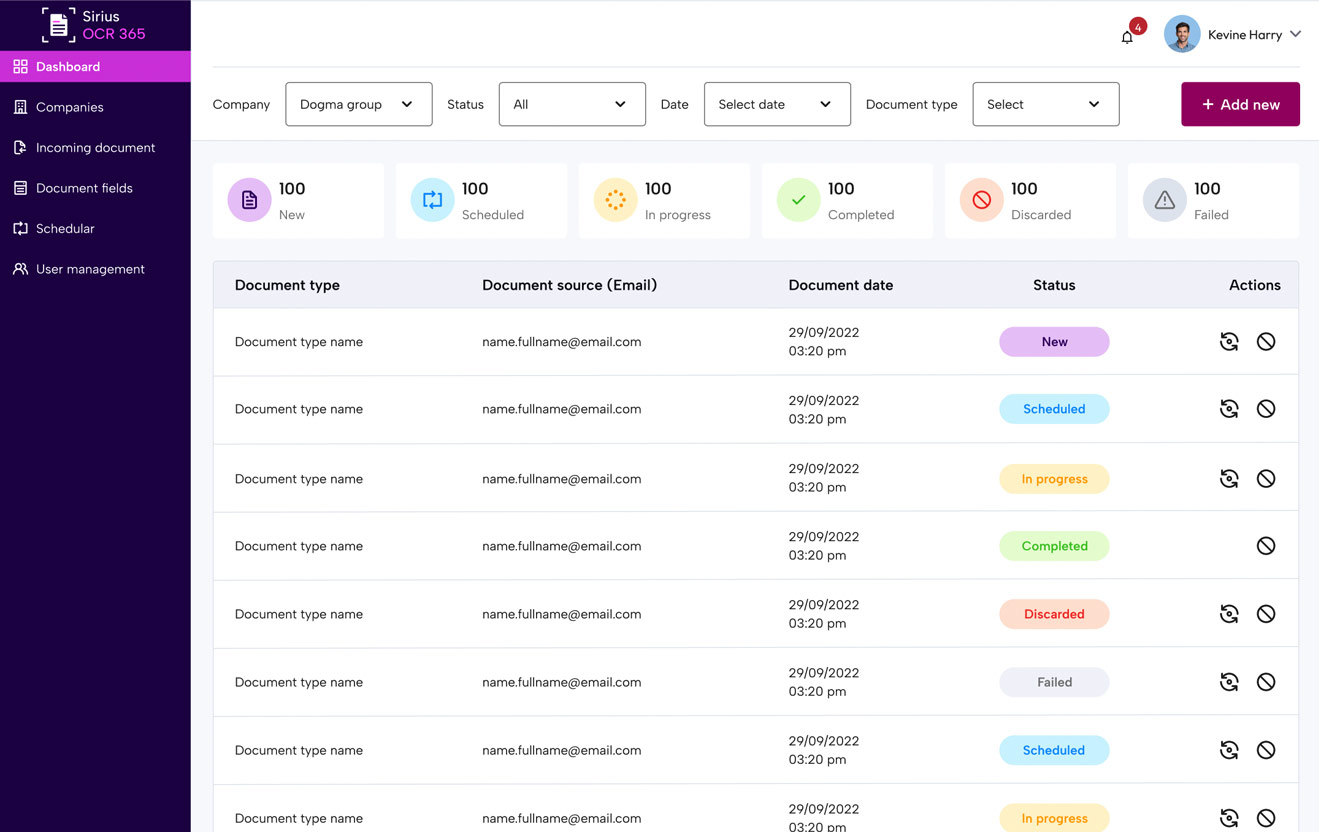Click the Scheduled summary card icon
1319x832 pixels.
[432, 200]
